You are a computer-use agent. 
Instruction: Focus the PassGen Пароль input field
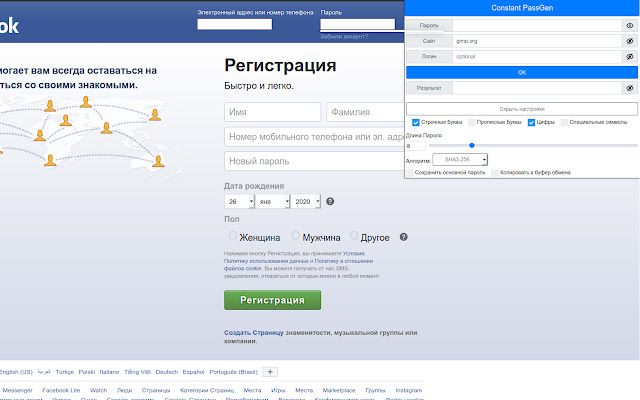tap(537, 25)
